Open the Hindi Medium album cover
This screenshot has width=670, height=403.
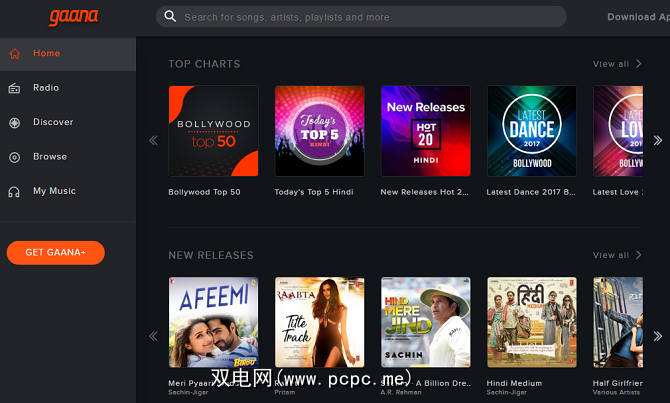tap(532, 322)
